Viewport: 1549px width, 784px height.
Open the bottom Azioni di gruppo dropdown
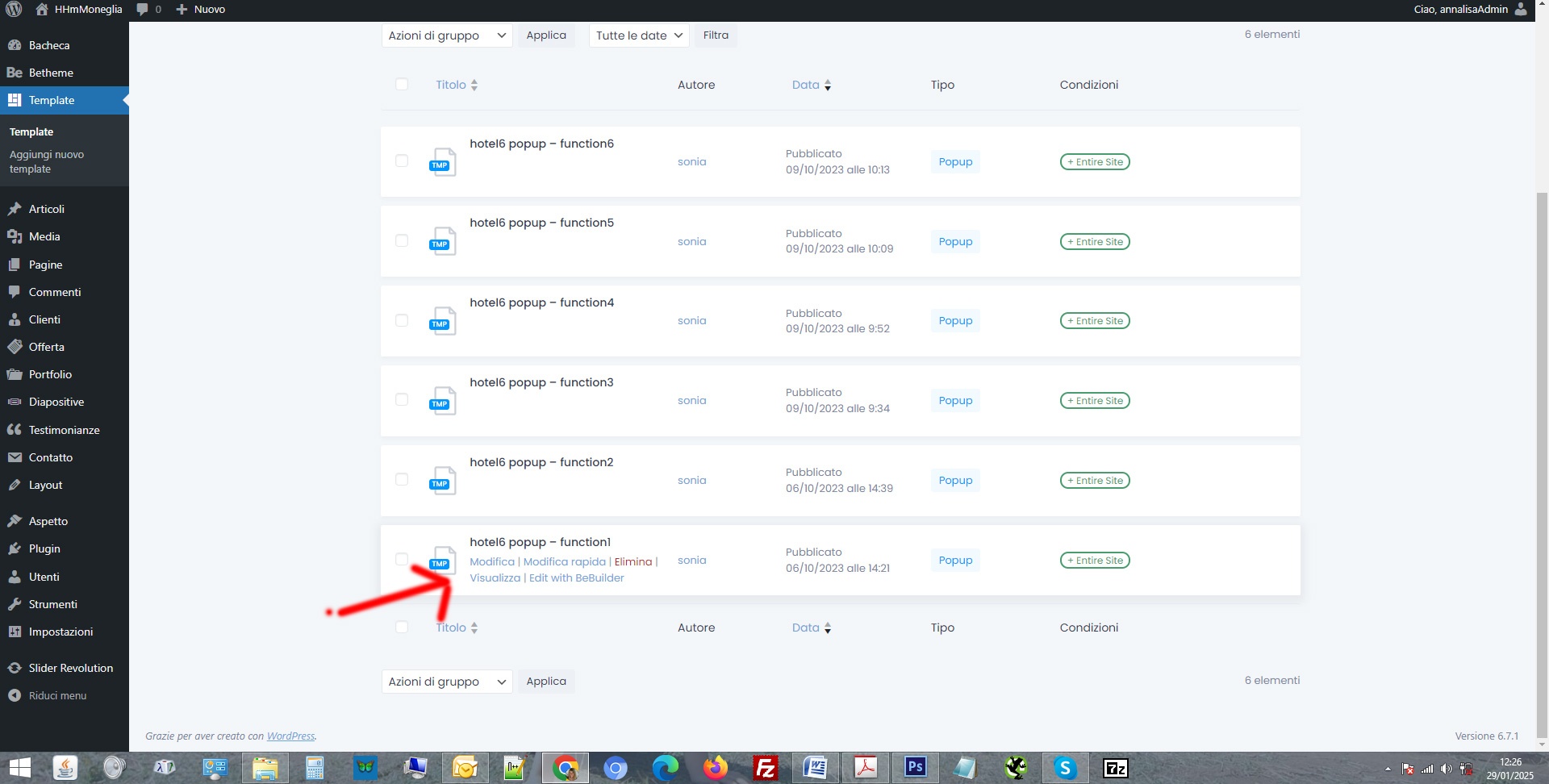(x=447, y=682)
